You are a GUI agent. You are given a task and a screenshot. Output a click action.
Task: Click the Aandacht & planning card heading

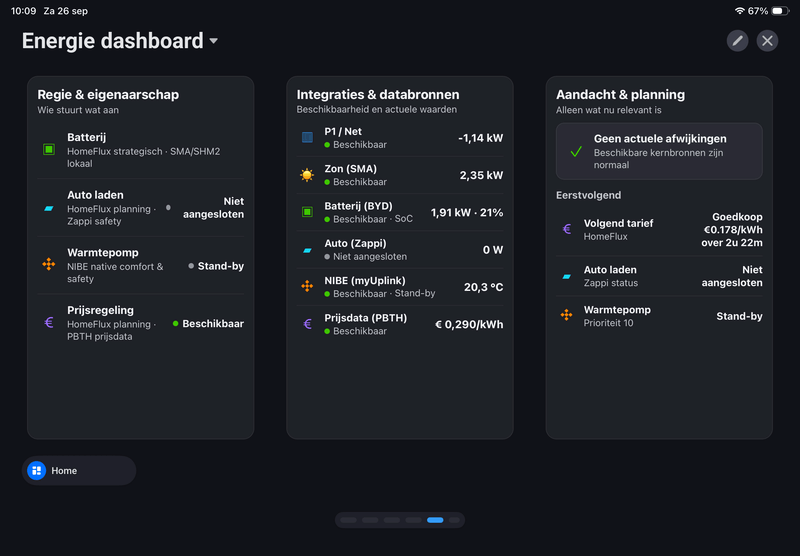coord(620,94)
